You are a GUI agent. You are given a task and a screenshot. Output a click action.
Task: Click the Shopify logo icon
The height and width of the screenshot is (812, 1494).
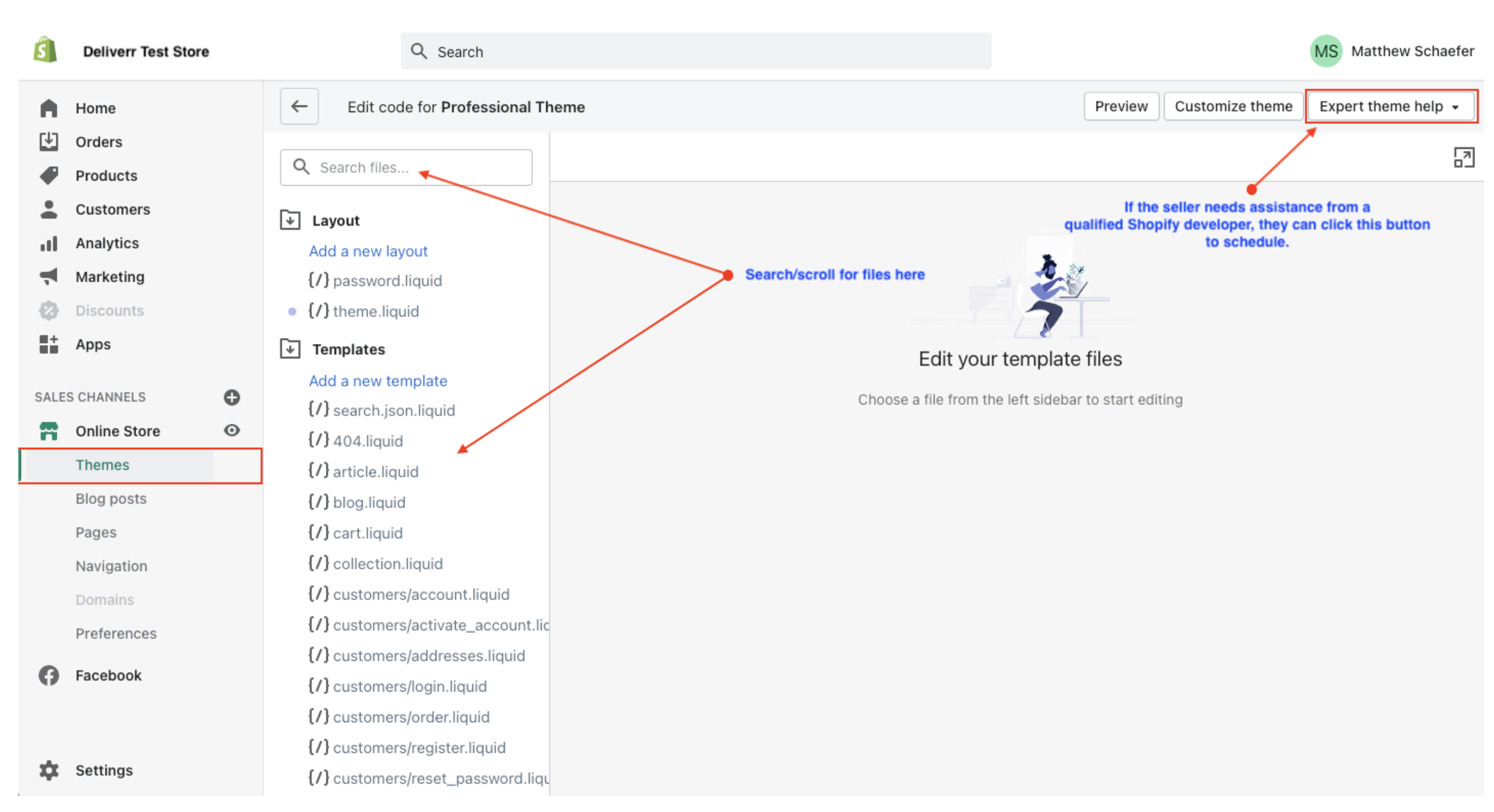(45, 50)
